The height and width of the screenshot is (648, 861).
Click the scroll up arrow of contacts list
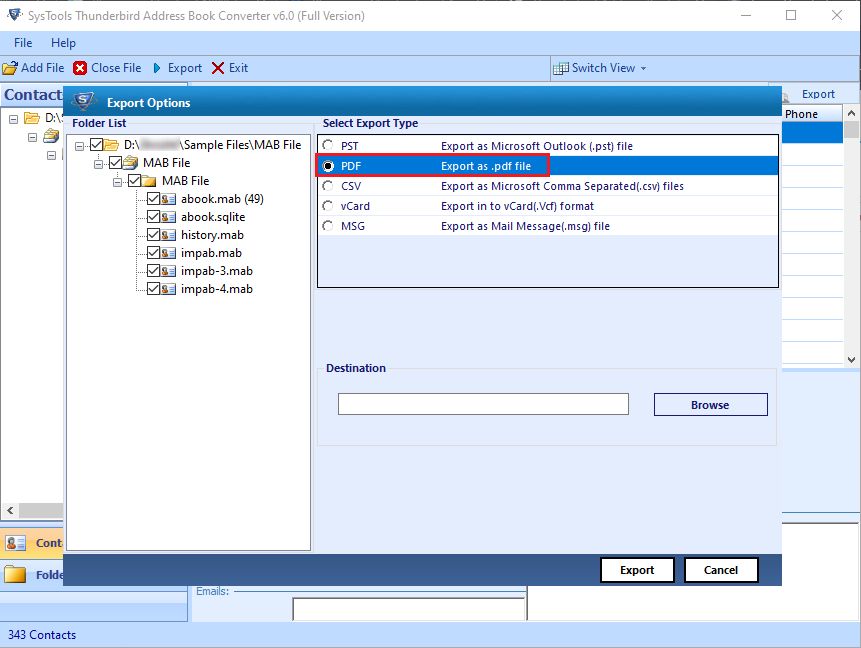pos(851,113)
